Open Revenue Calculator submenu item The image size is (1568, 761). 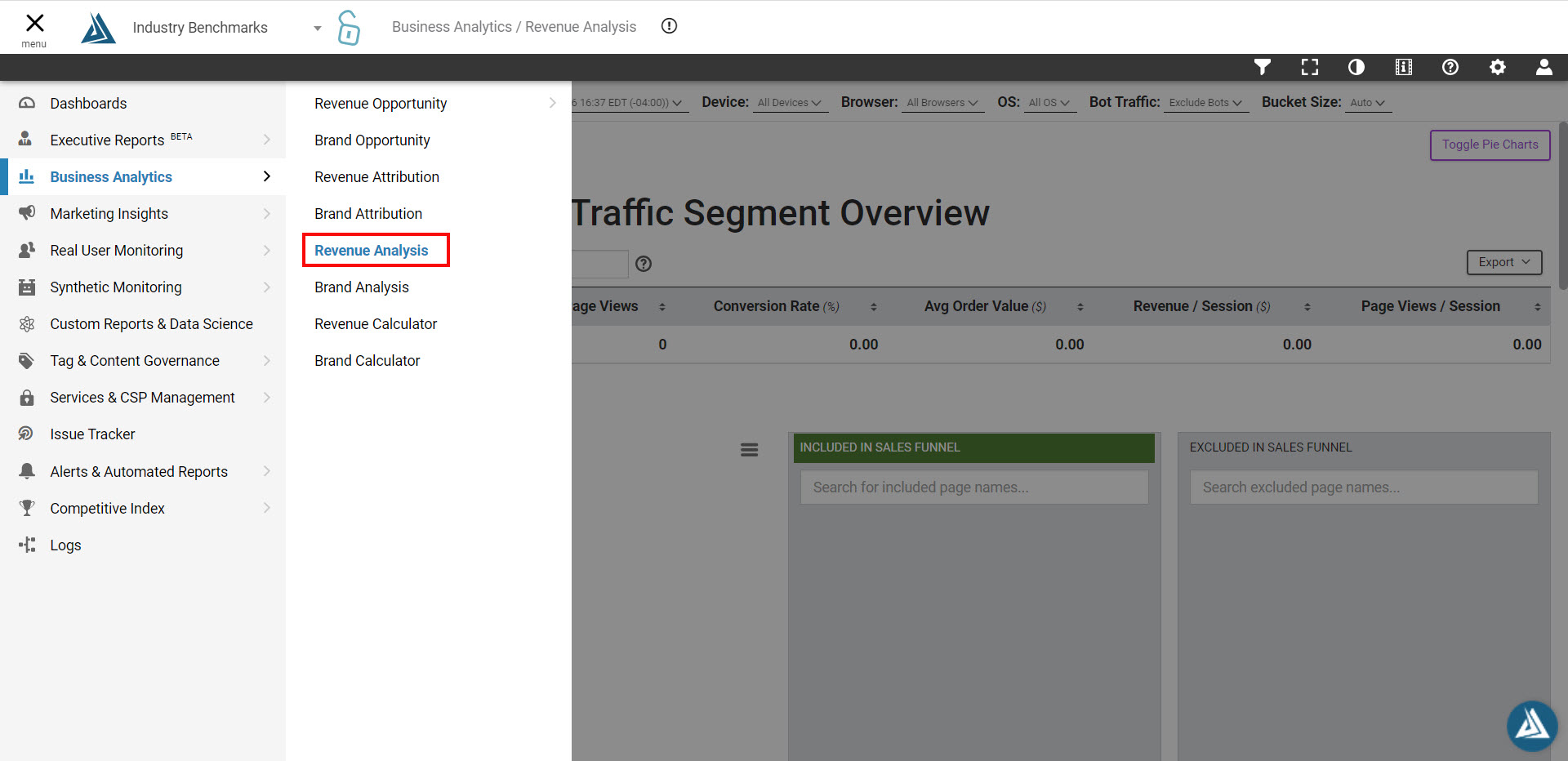tap(376, 324)
